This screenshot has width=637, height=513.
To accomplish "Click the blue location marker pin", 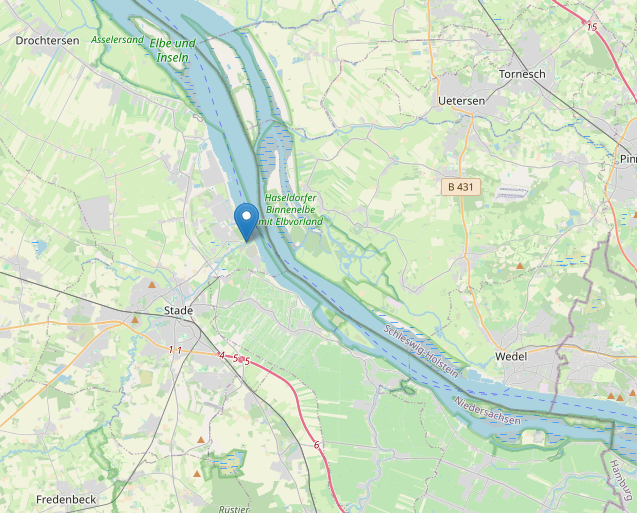I will pos(247,222).
